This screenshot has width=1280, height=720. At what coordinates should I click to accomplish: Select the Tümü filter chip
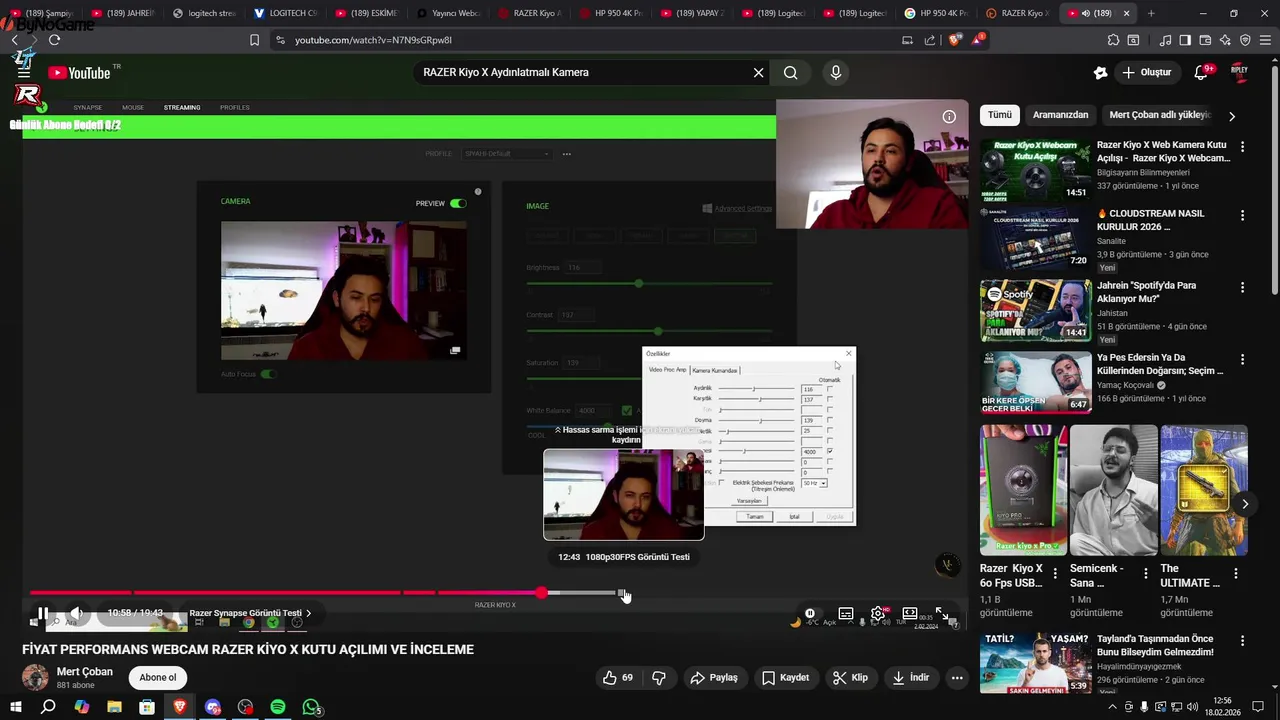pyautogui.click(x=1000, y=115)
